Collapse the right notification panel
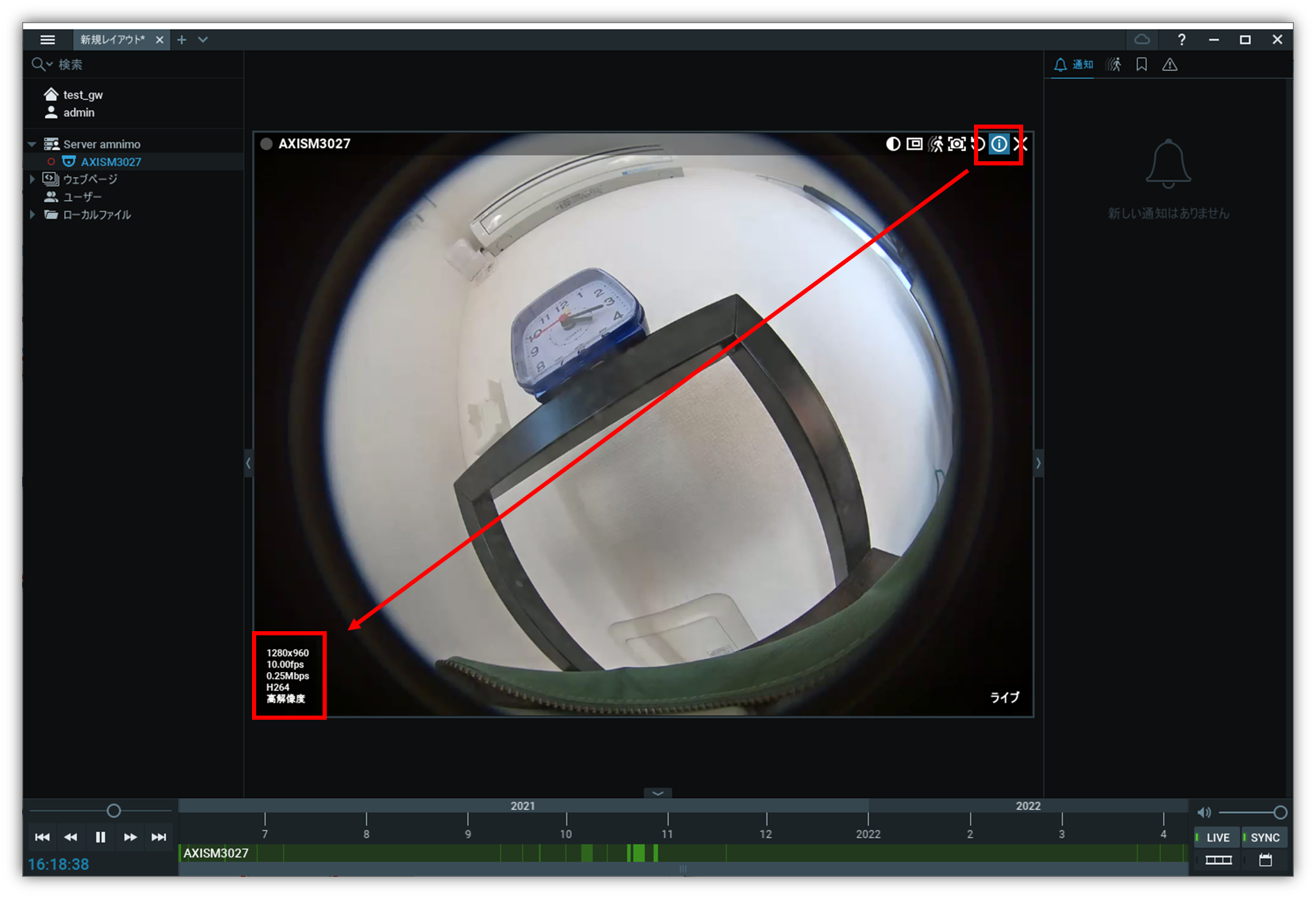 pos(1038,462)
